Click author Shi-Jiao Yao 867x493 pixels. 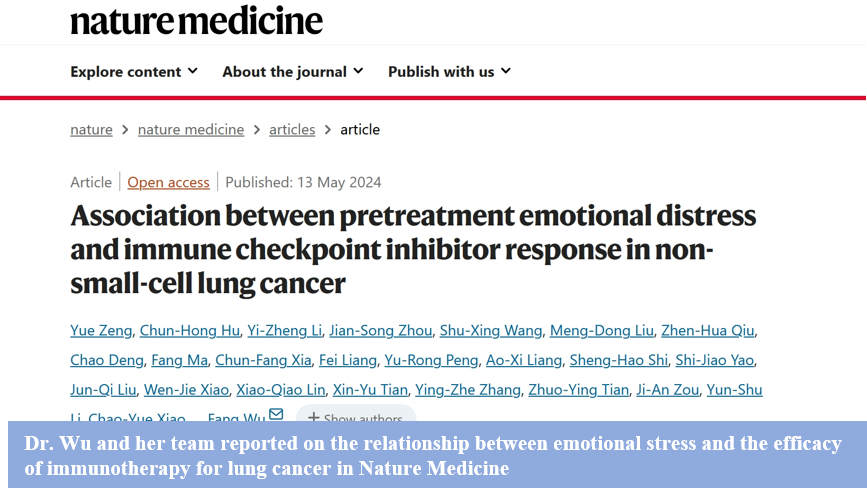coord(714,360)
